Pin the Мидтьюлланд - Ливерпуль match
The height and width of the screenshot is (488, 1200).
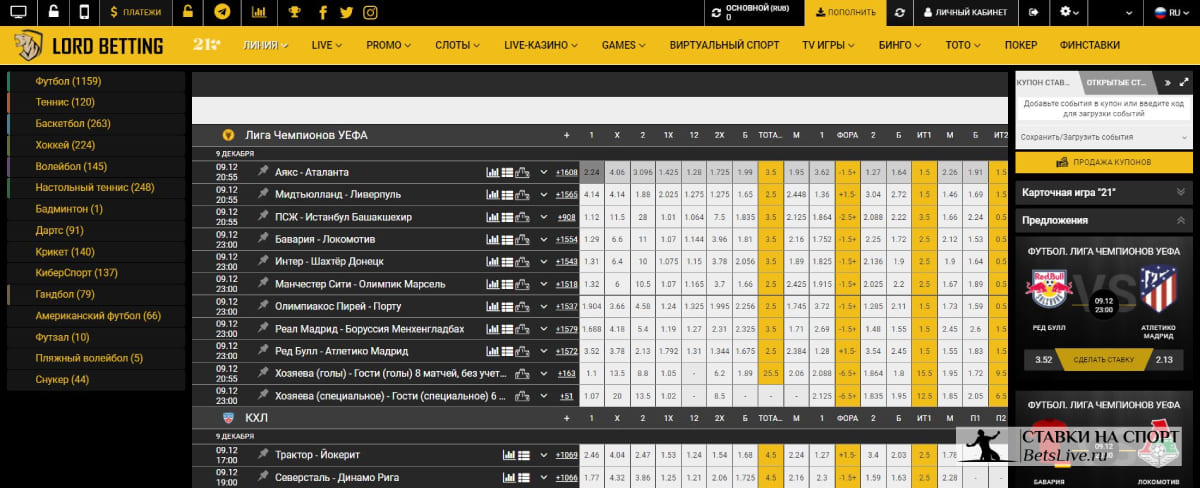(263, 194)
